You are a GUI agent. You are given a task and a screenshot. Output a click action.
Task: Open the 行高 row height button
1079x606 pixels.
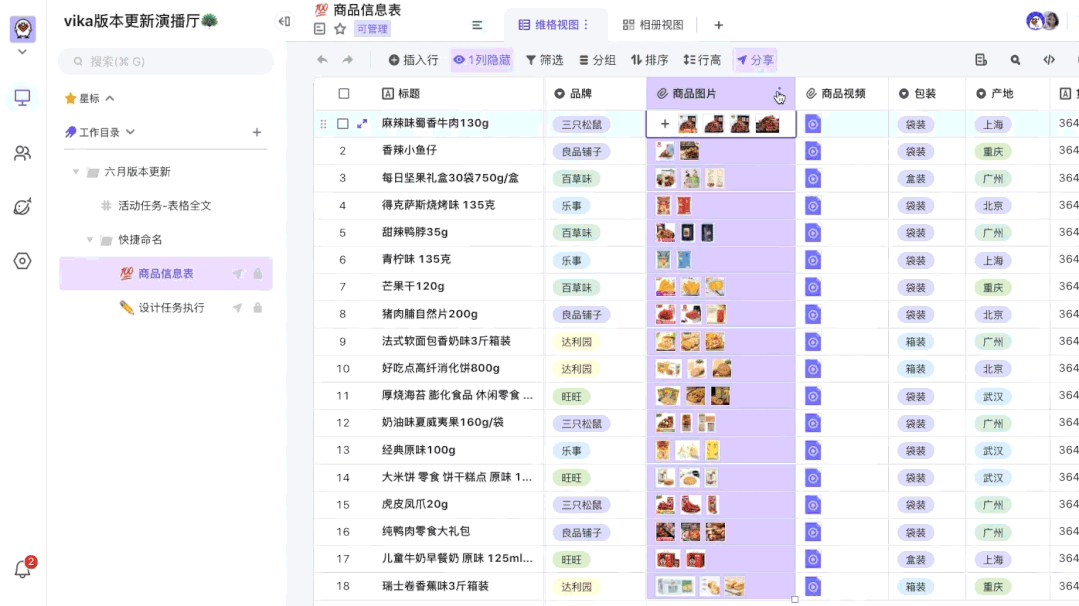click(702, 60)
